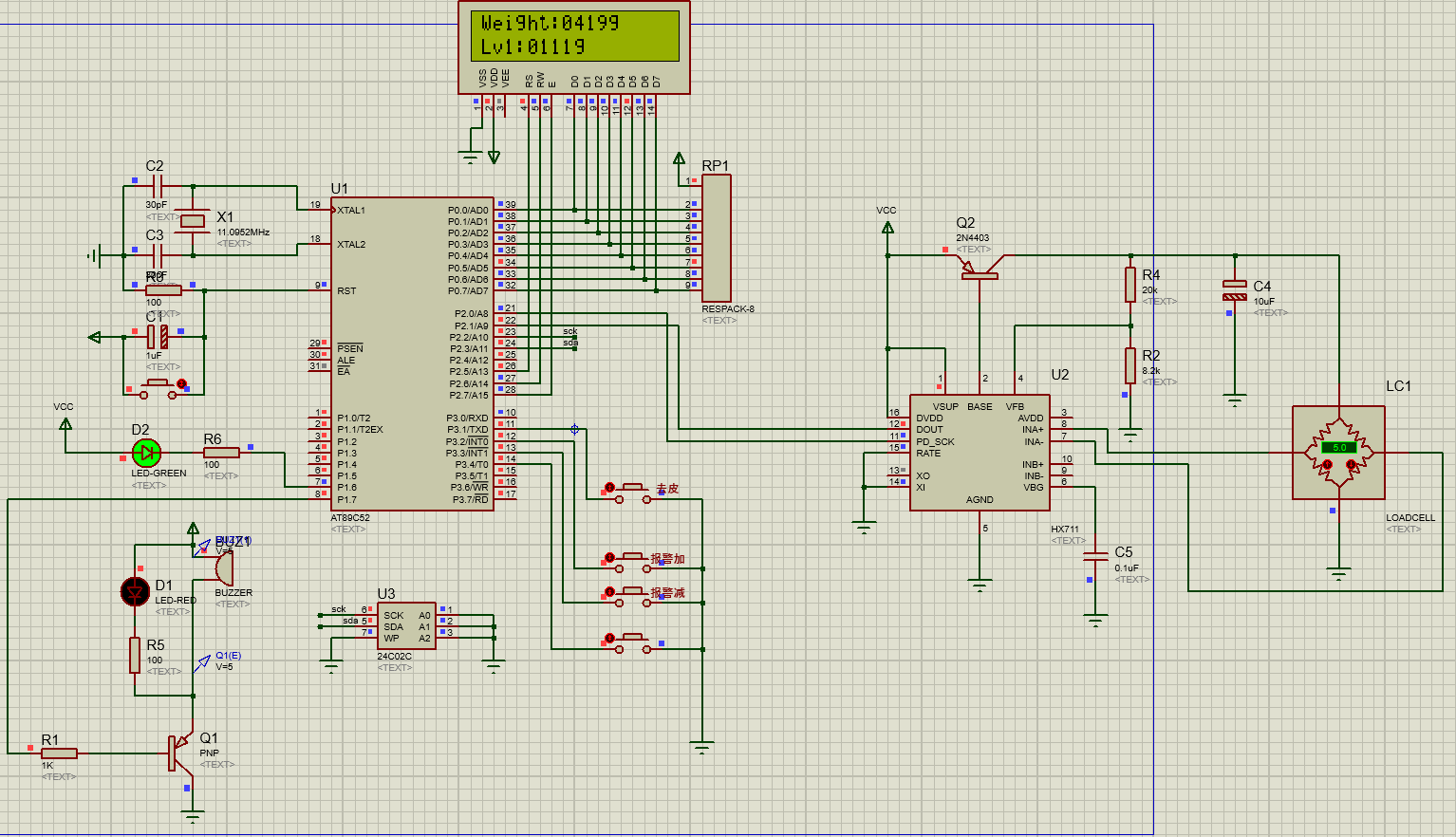The width and height of the screenshot is (1456, 837).
Task: Select capacitor C3 symbol
Action: (x=158, y=255)
